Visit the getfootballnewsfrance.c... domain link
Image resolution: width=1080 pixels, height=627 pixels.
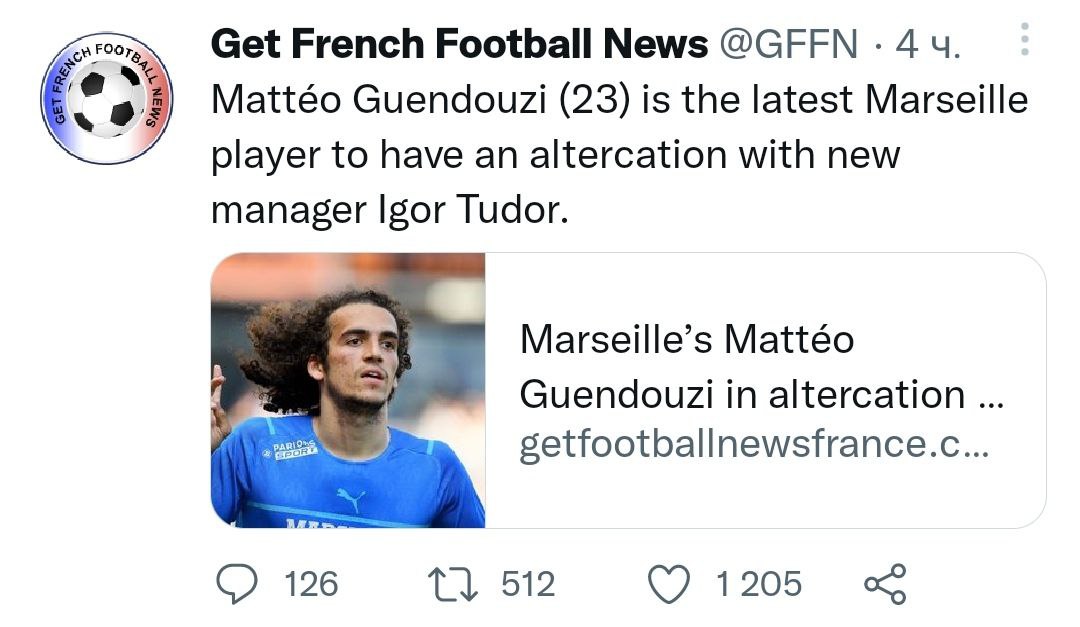point(754,445)
